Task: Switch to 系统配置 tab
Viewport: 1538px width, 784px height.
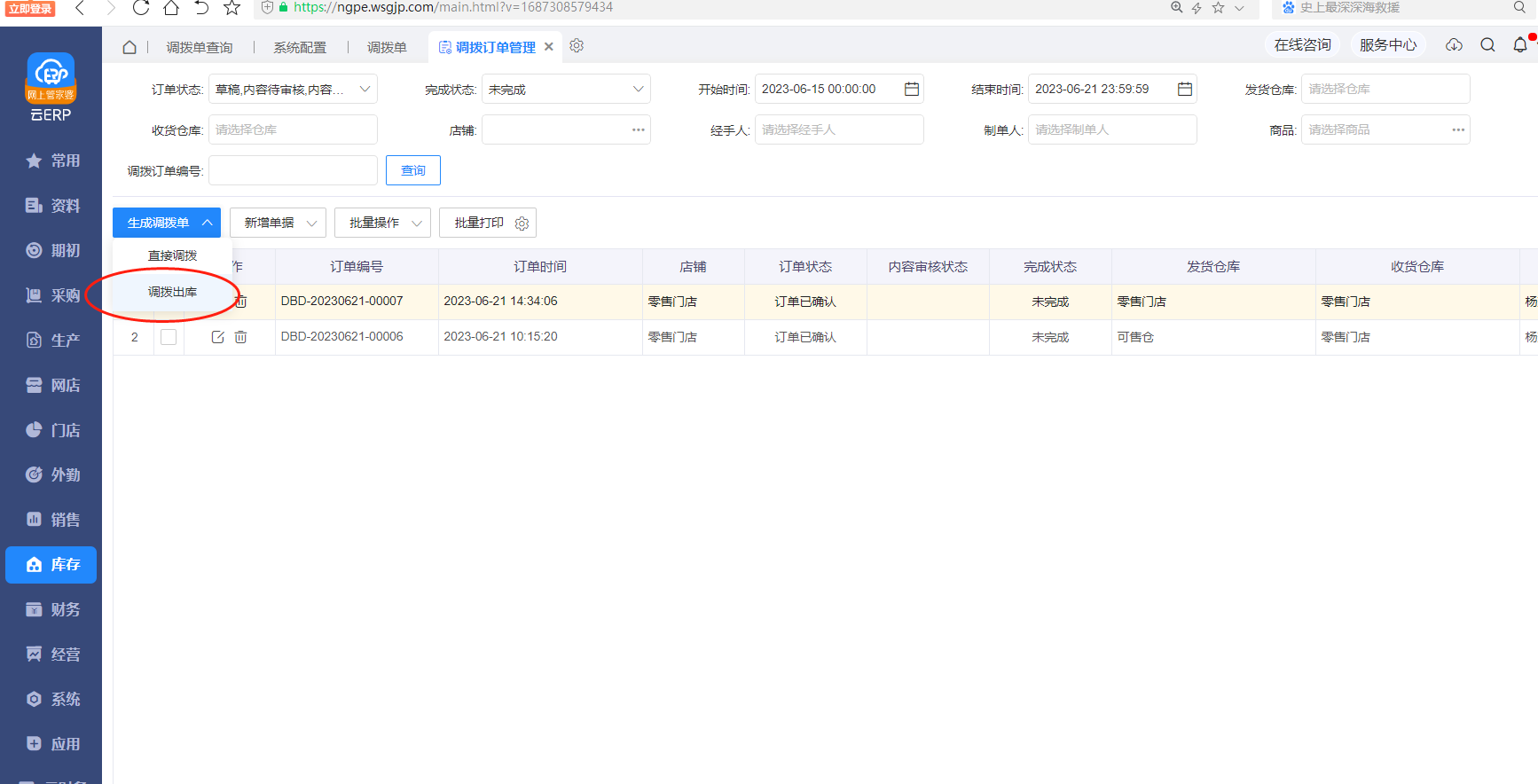Action: click(300, 48)
